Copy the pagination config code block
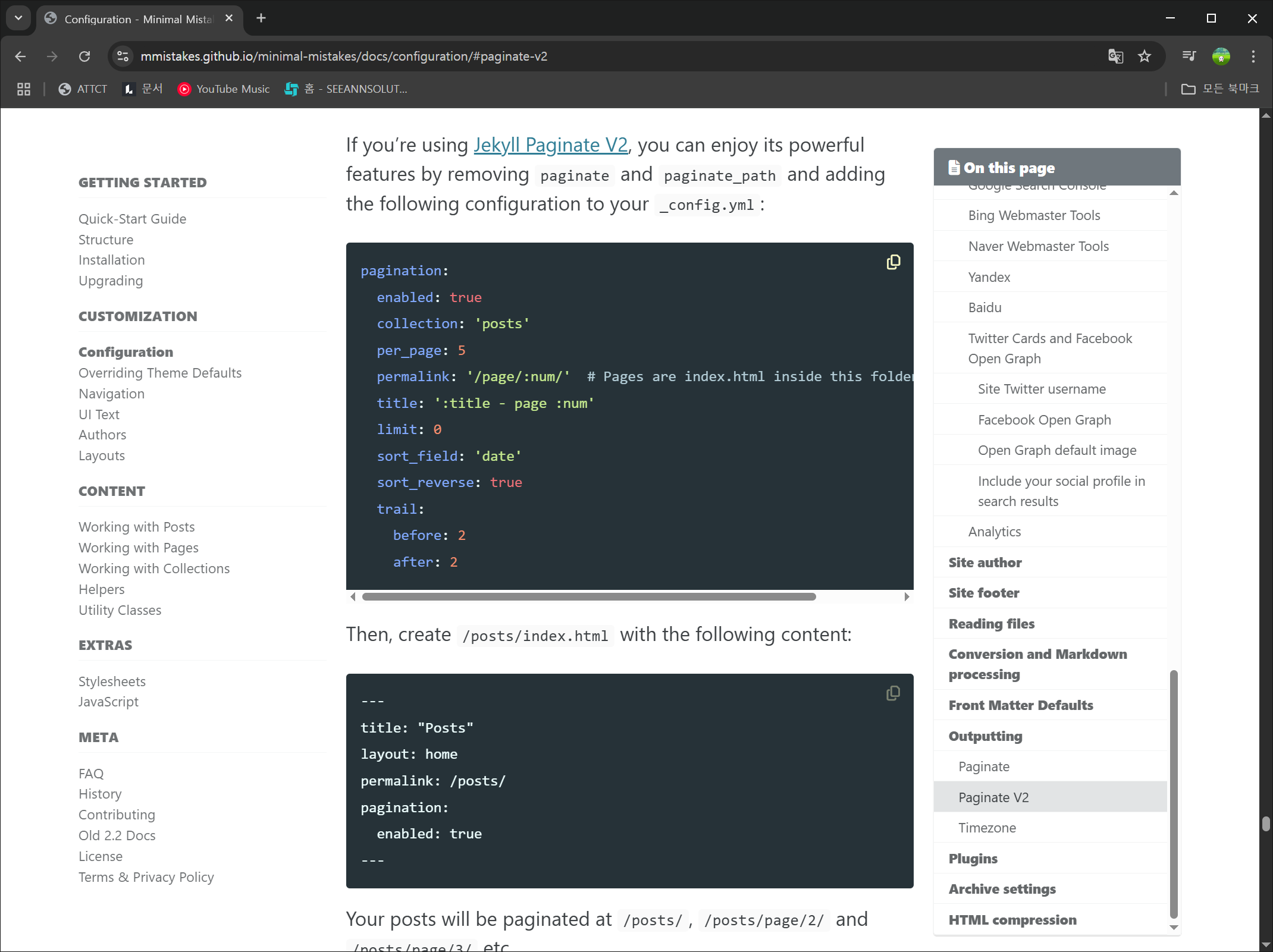The width and height of the screenshot is (1273, 952). [x=893, y=262]
